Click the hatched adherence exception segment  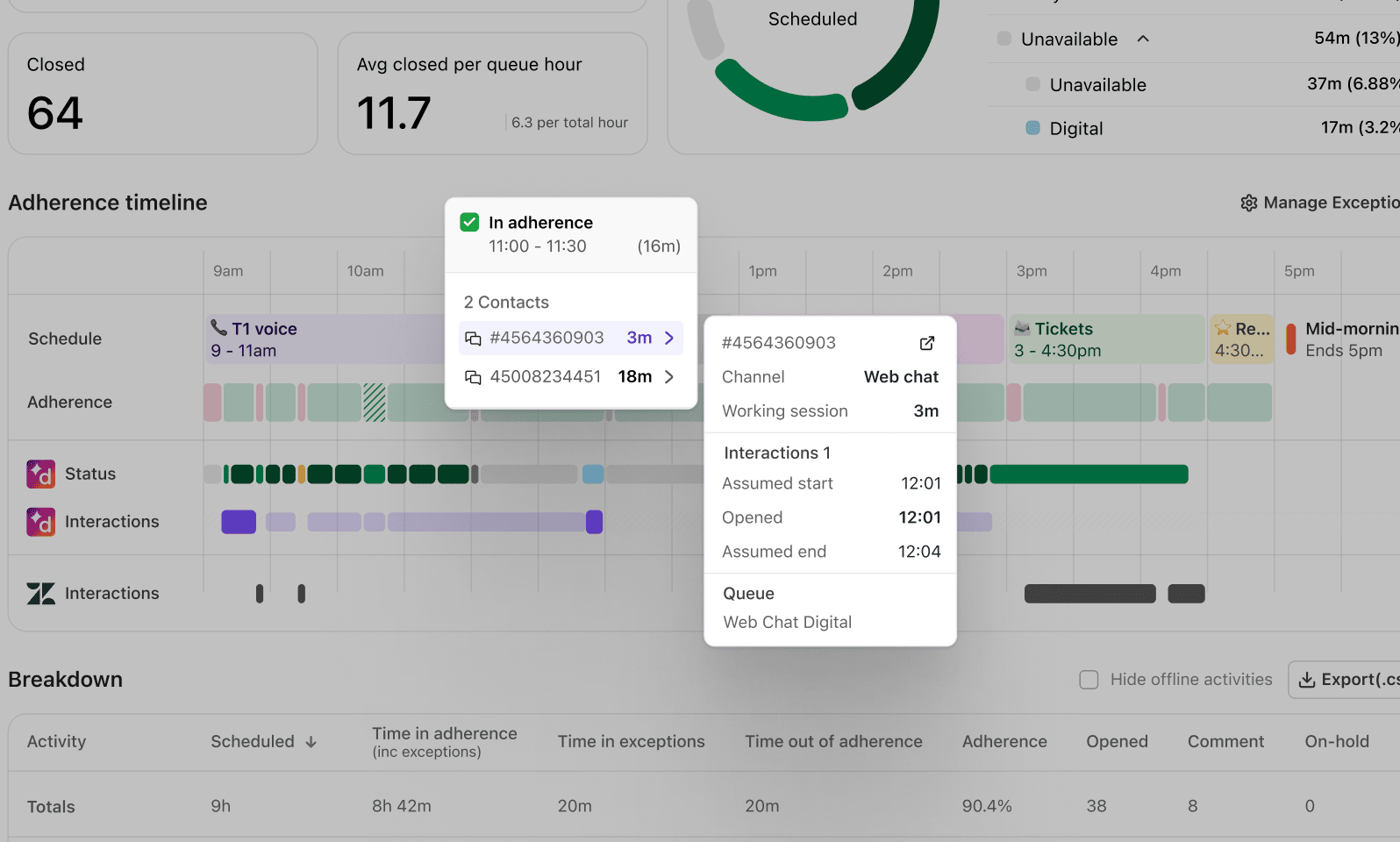click(x=375, y=403)
